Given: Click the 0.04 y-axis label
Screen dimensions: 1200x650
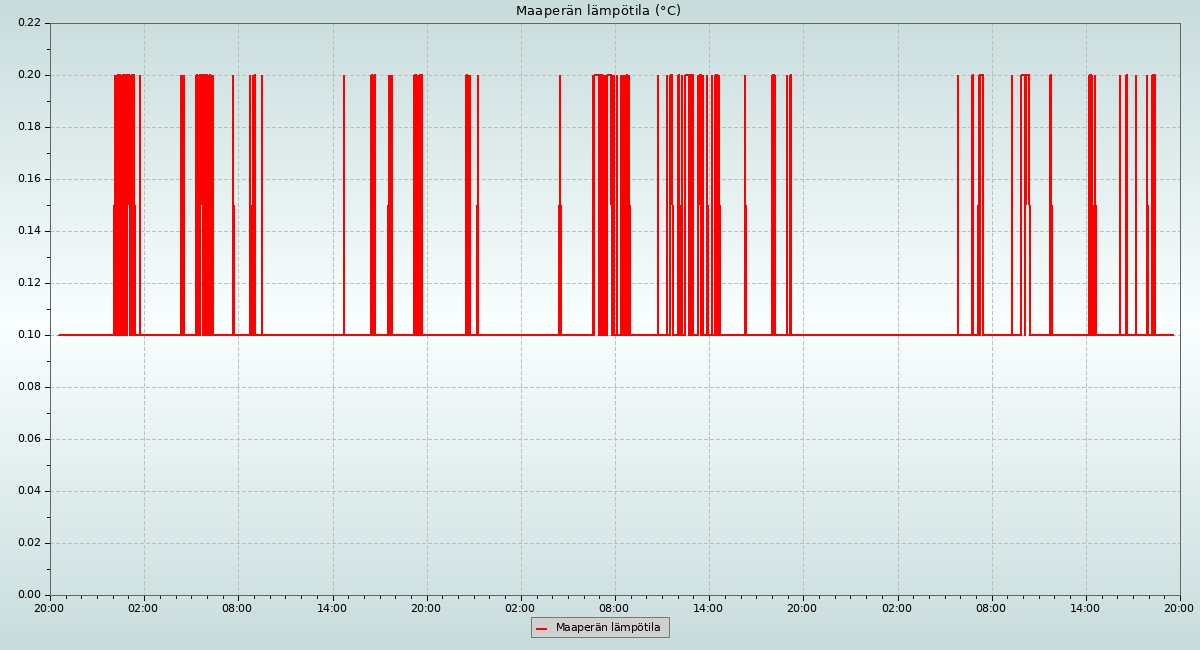Looking at the screenshot, I should click(29, 491).
